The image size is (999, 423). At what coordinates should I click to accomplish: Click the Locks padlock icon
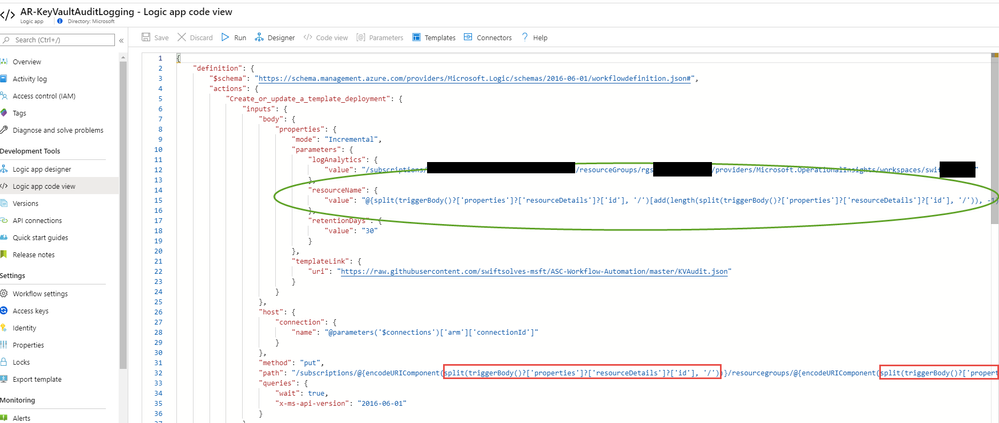[4, 362]
